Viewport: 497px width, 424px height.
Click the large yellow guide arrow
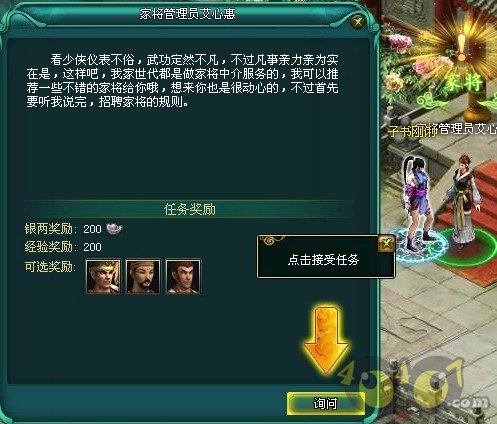tap(327, 340)
